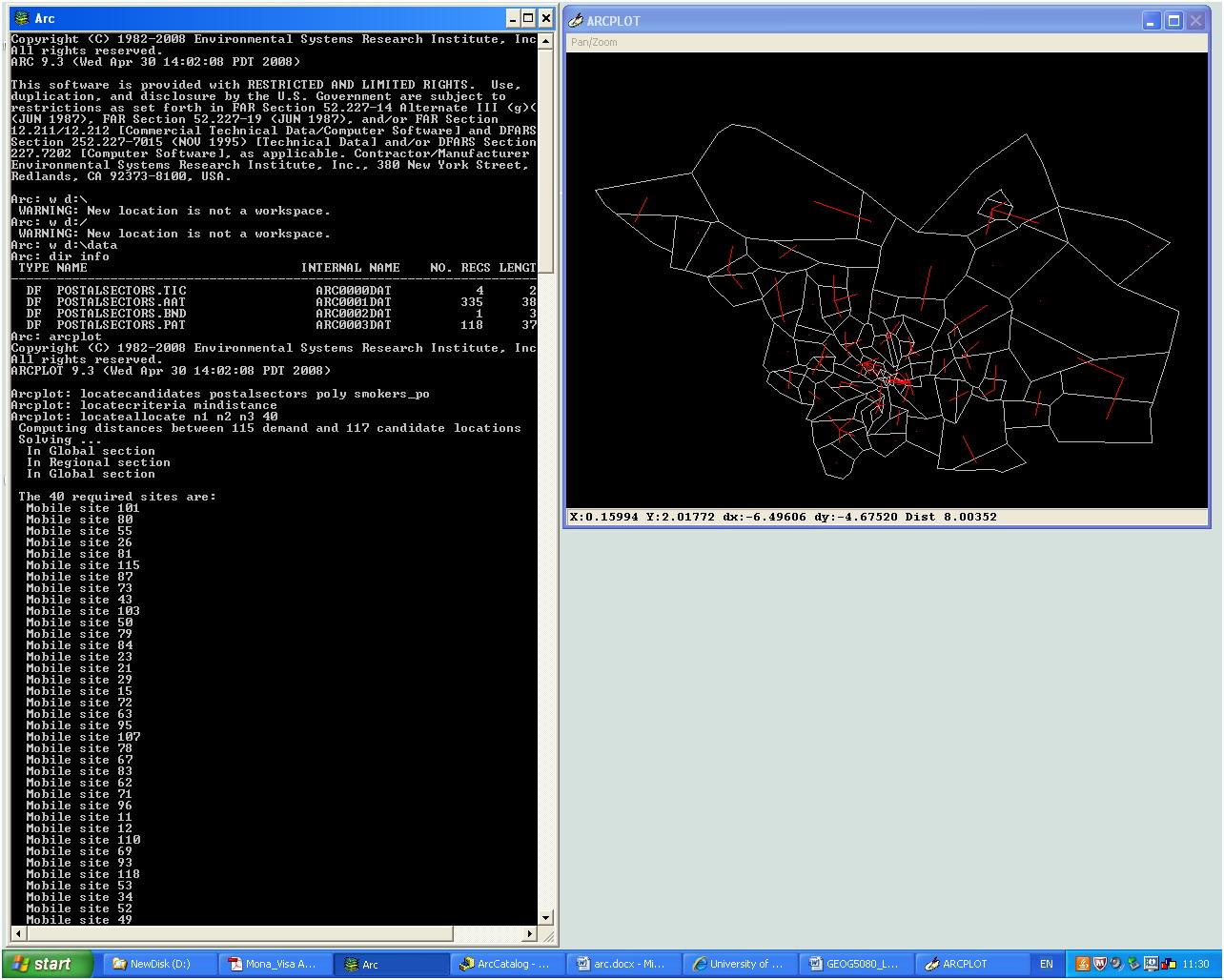Image resolution: width=1224 pixels, height=980 pixels.
Task: Maximize the ARCPLOT window
Action: click(x=1173, y=20)
